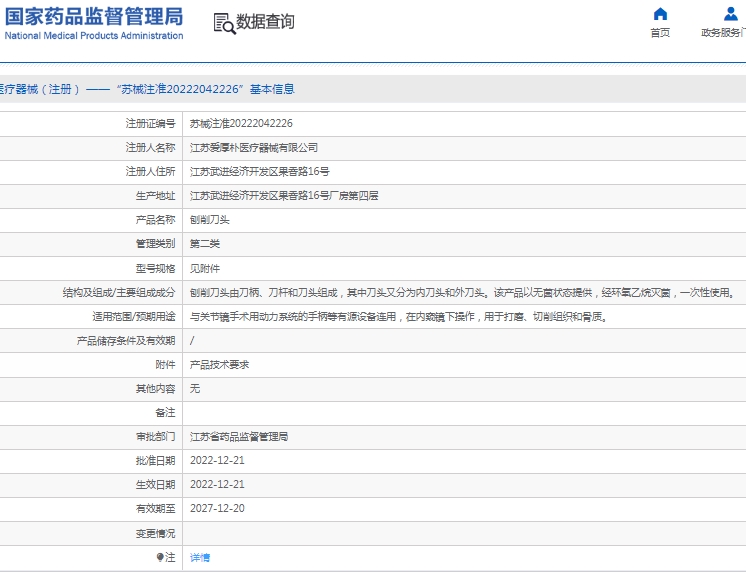Click the 国家药品监督管理局 logo
The image size is (746, 572).
[94, 23]
